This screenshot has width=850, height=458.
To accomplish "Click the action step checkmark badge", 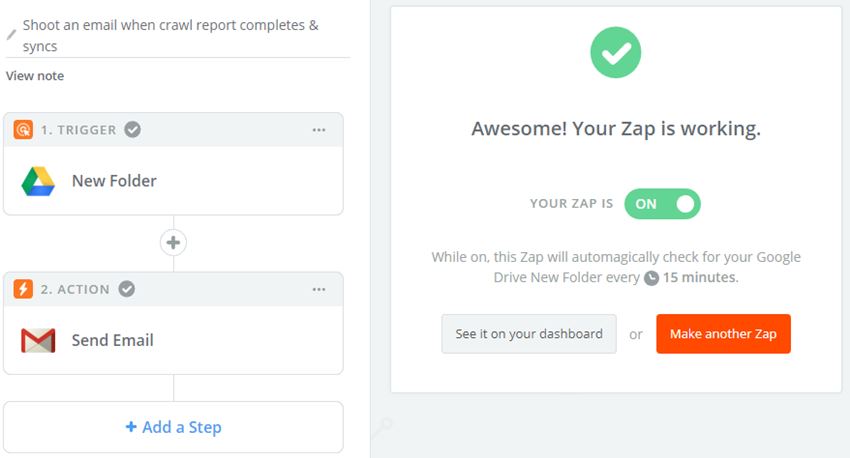I will click(126, 289).
